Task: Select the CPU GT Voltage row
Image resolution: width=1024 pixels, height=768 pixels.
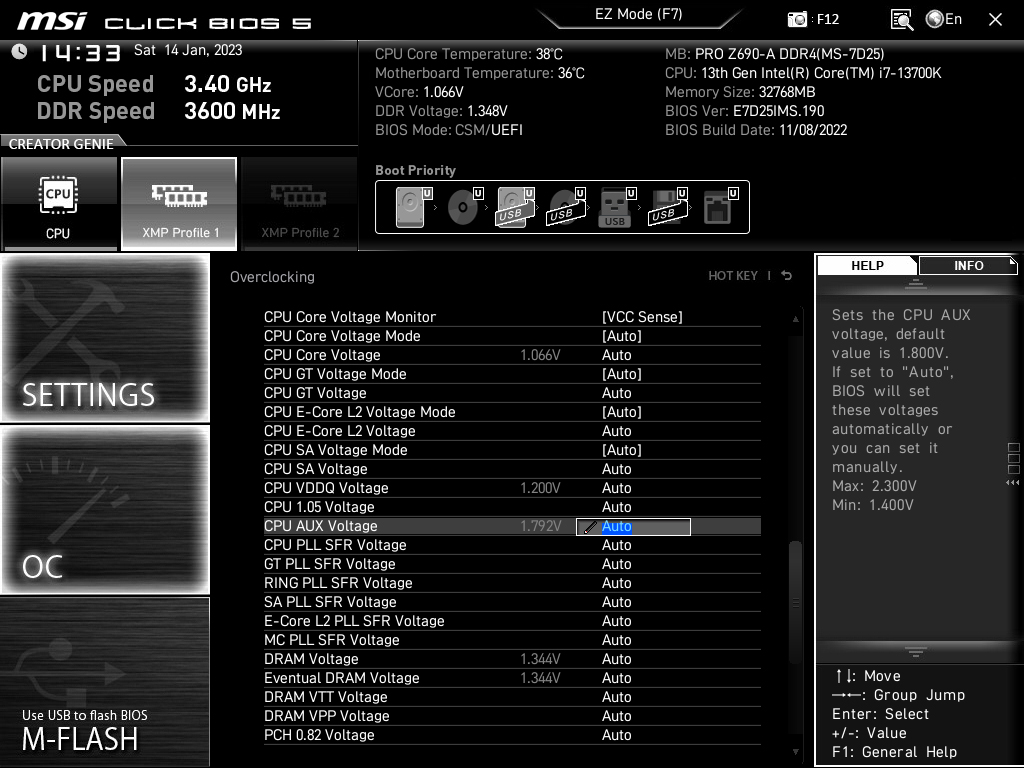Action: coord(512,392)
